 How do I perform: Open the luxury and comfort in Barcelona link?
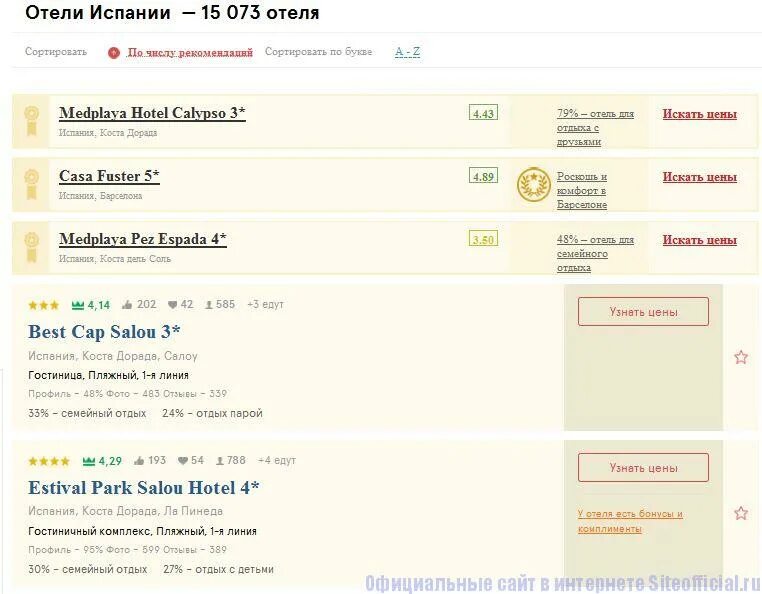pyautogui.click(x=582, y=190)
